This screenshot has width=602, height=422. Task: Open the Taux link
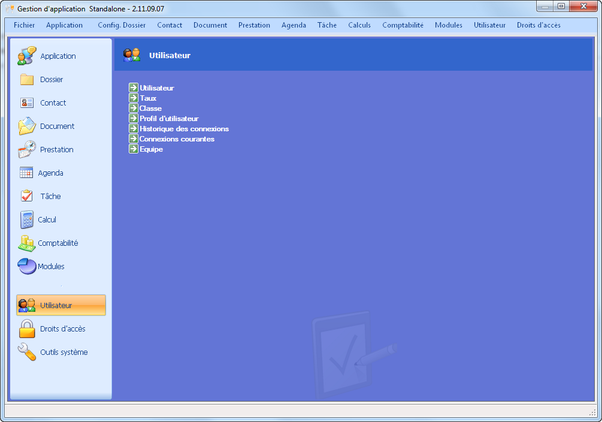coord(148,98)
